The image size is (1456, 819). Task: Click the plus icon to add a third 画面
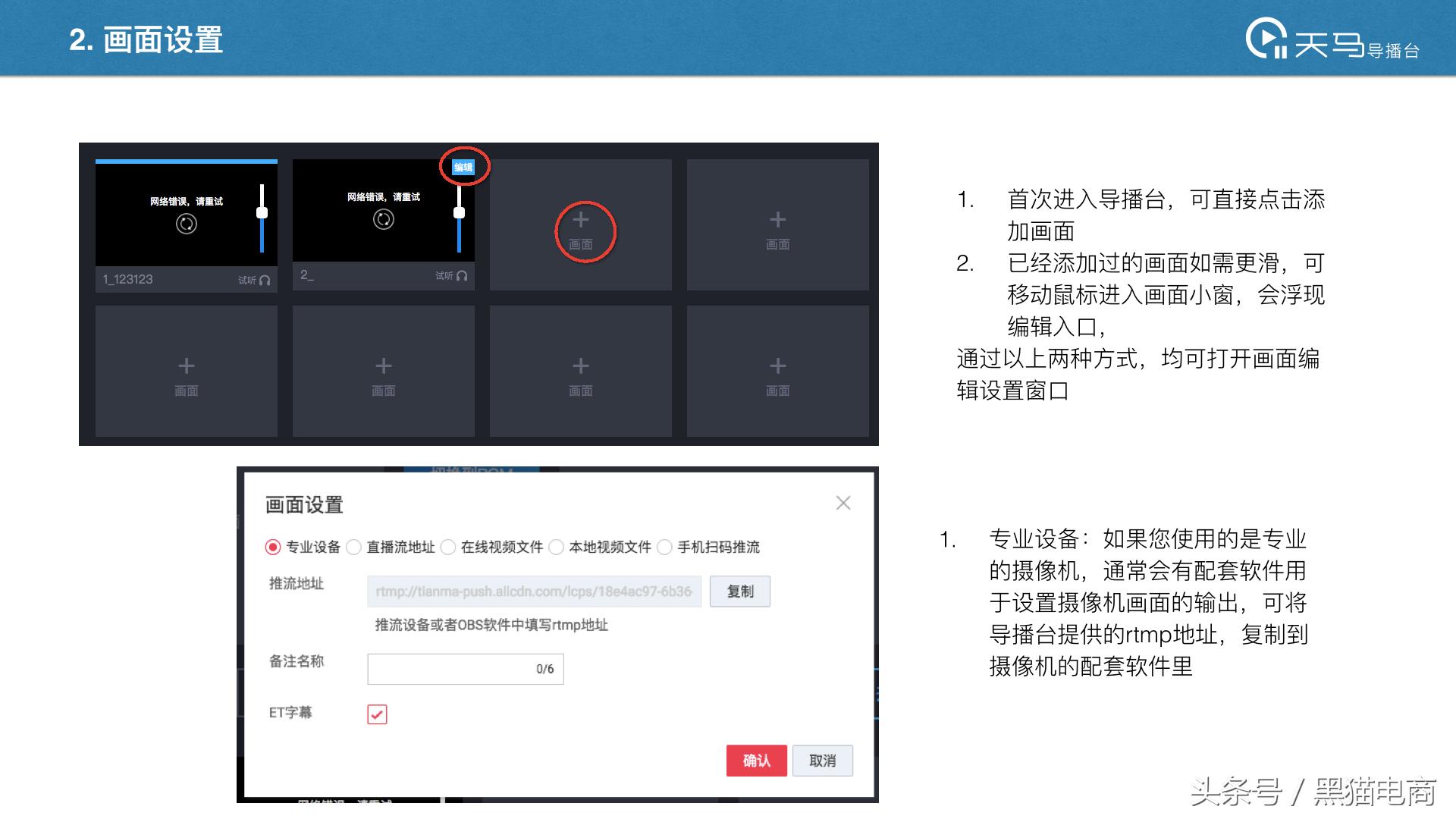coord(580,220)
